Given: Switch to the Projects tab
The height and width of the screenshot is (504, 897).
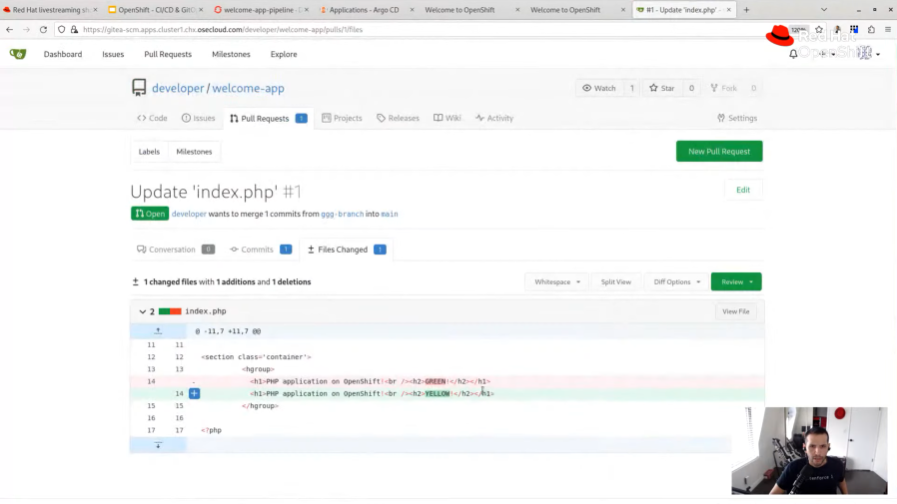Looking at the screenshot, I should (342, 118).
